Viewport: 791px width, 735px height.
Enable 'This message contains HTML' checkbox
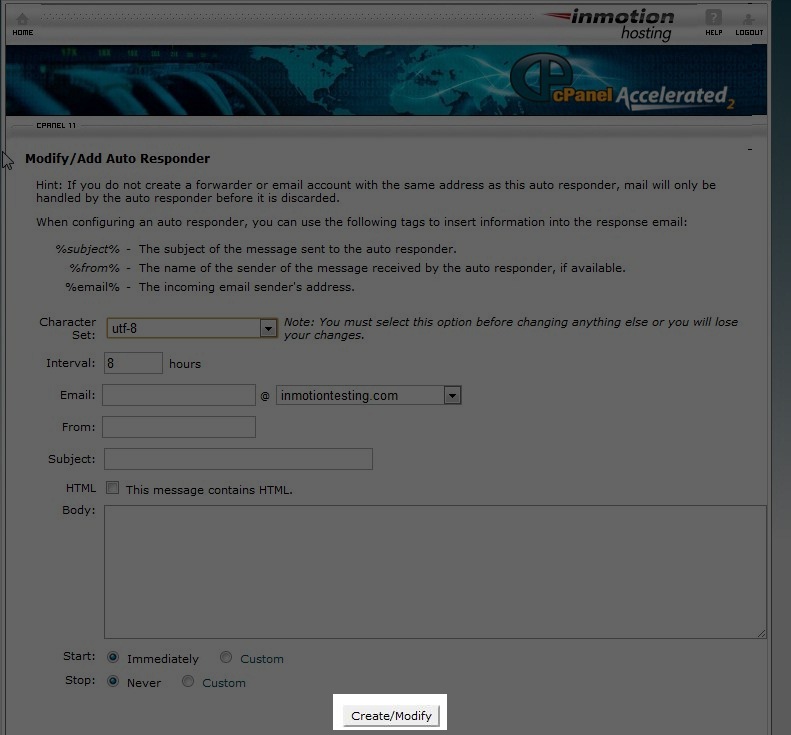(112, 488)
